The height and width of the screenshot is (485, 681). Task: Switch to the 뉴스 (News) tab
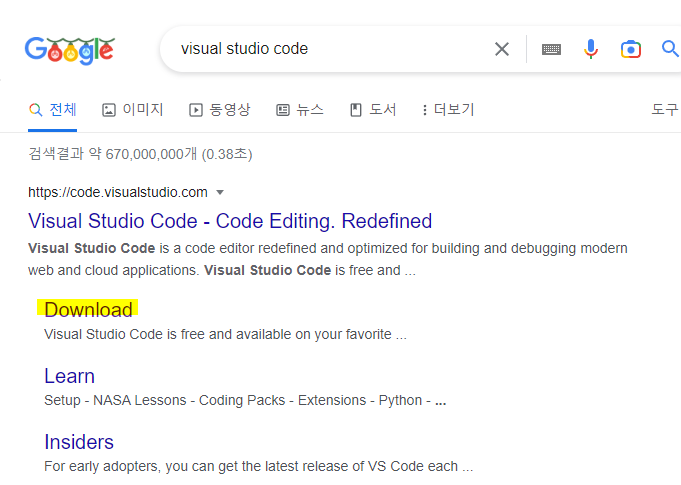[x=300, y=109]
